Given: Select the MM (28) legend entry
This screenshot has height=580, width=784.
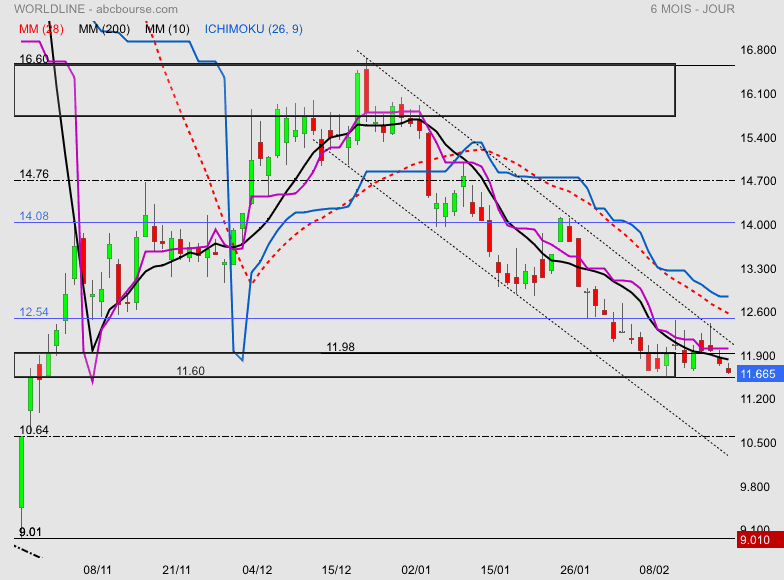Looking at the screenshot, I should click(x=41, y=29).
